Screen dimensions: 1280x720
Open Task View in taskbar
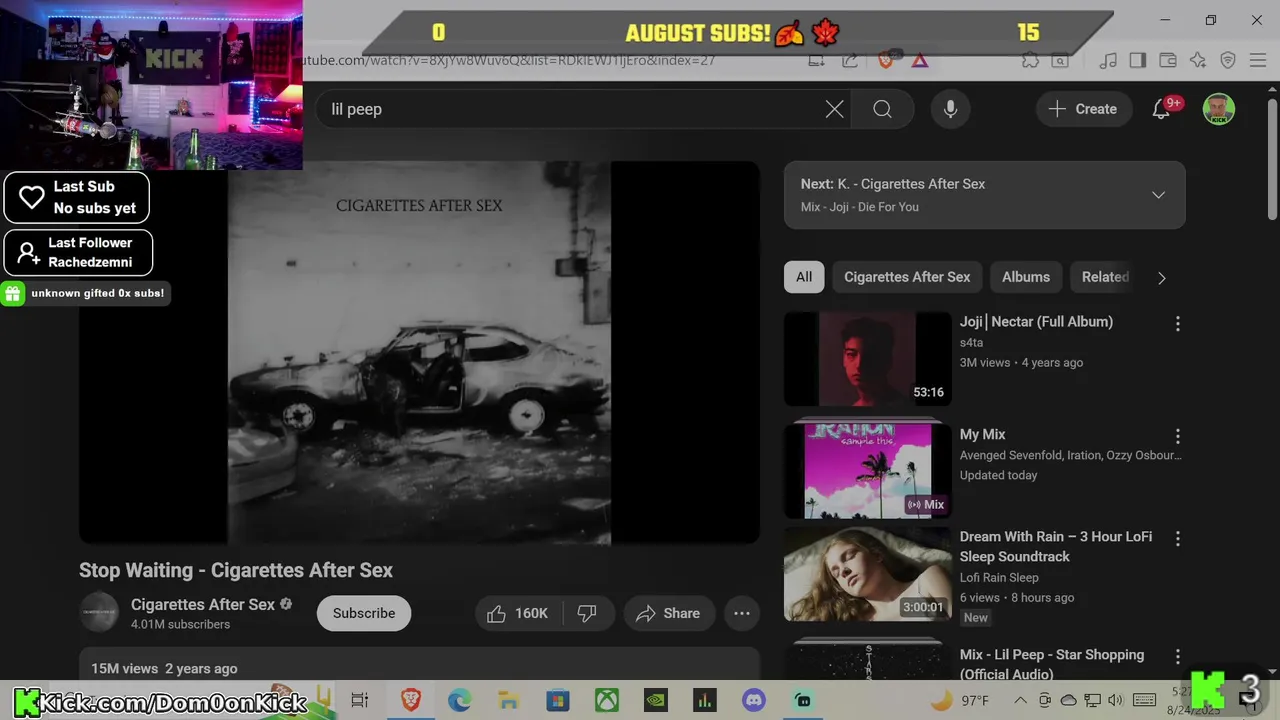tap(360, 700)
